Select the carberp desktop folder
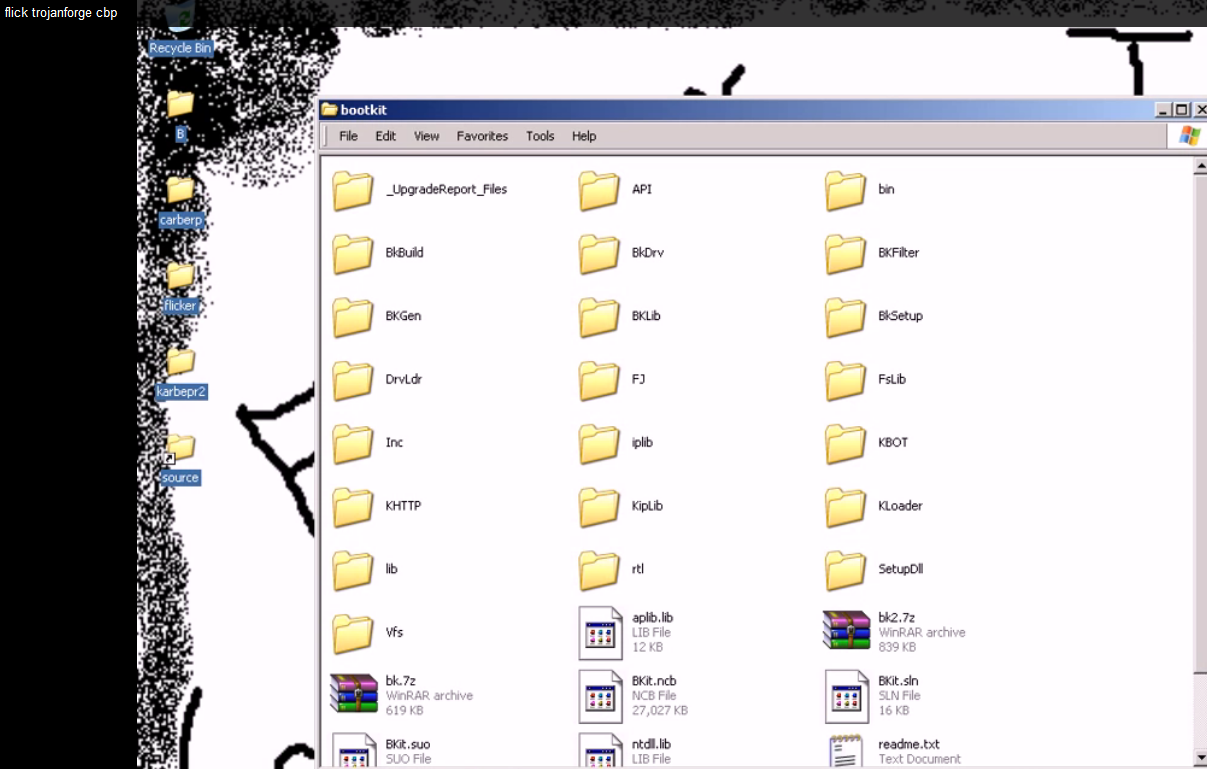 point(180,201)
